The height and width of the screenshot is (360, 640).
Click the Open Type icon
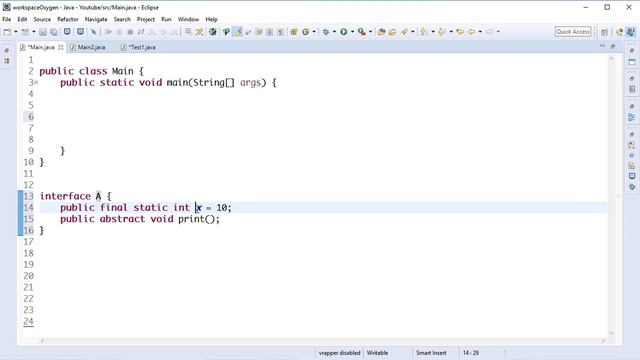coord(381,32)
